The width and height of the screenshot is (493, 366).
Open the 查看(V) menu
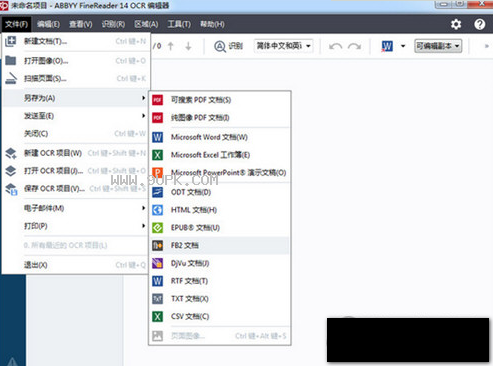click(x=81, y=24)
